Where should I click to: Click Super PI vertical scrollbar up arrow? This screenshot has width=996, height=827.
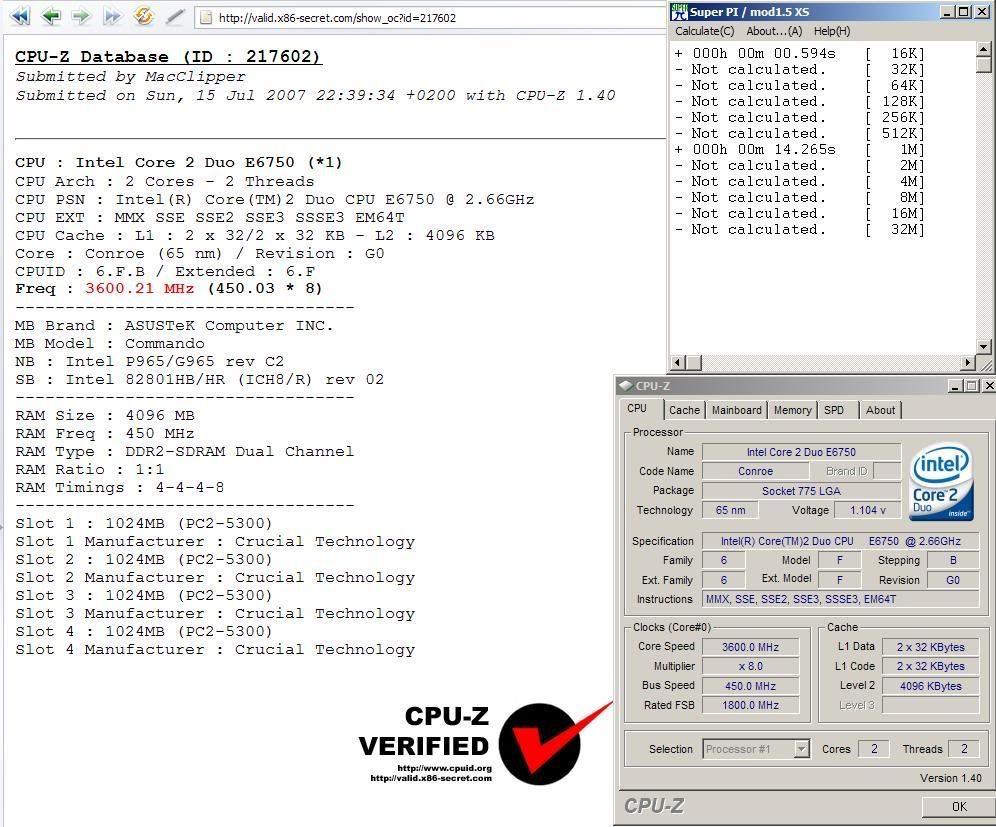[983, 49]
